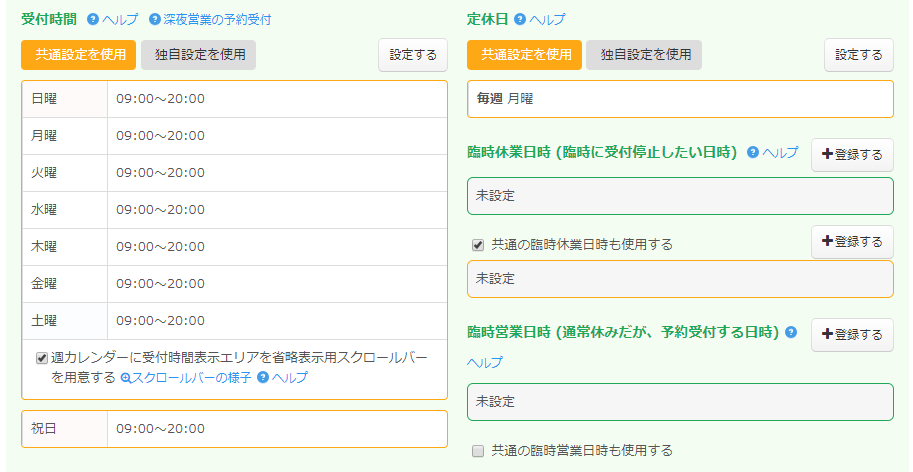Click magnifier icon for スクロールバーの様子
Image resolution: width=913 pixels, height=472 pixels.
(126, 378)
